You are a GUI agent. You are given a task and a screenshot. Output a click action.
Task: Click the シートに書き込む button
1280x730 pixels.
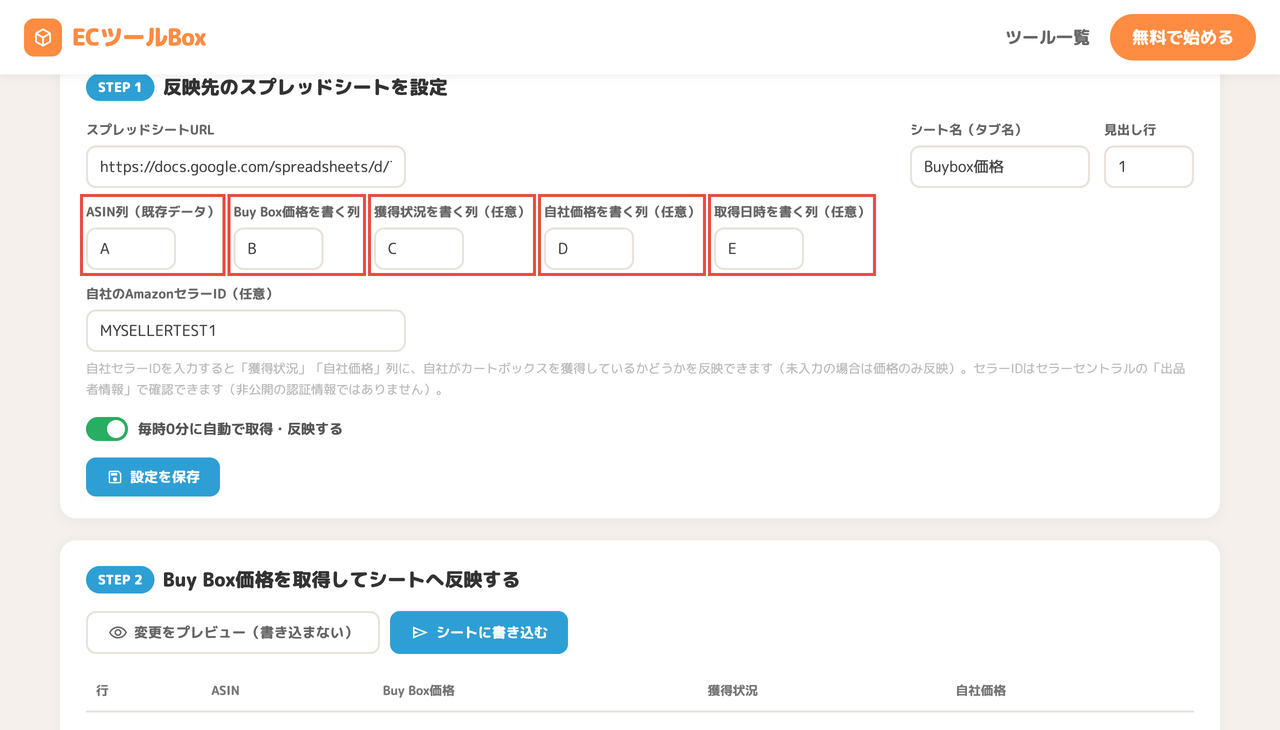(x=479, y=633)
